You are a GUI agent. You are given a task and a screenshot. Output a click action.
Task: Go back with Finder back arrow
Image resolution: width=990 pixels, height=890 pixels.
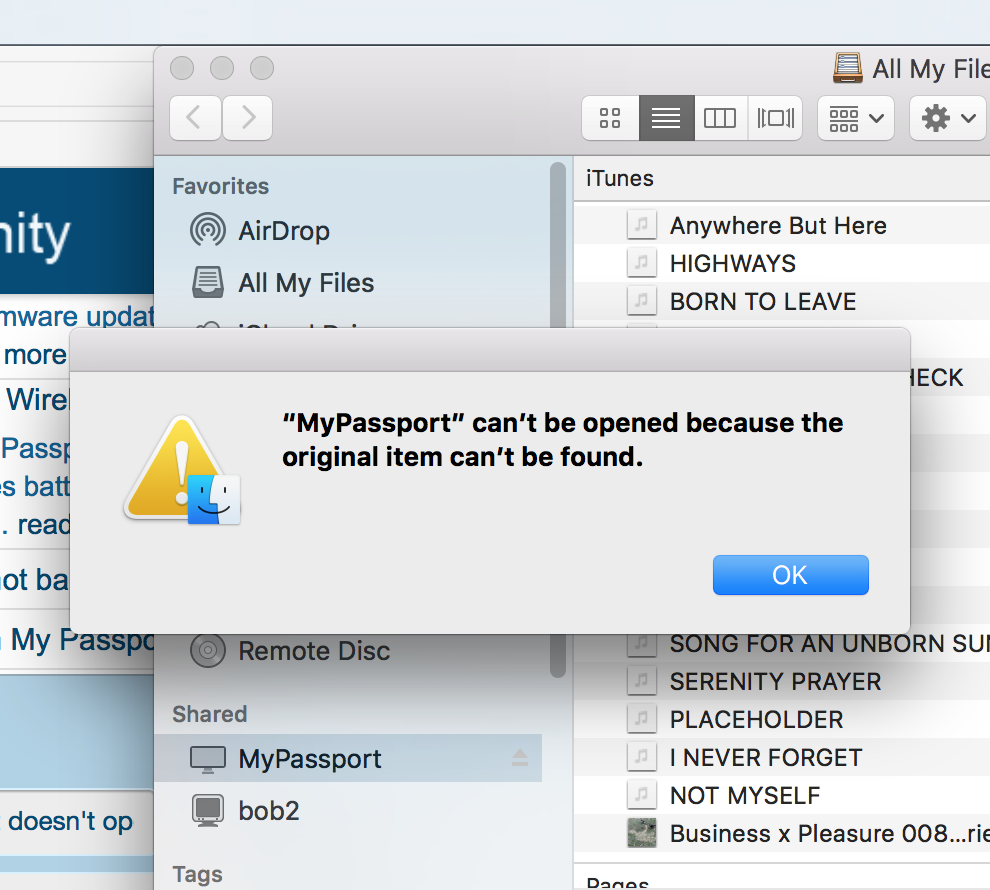[x=195, y=118]
